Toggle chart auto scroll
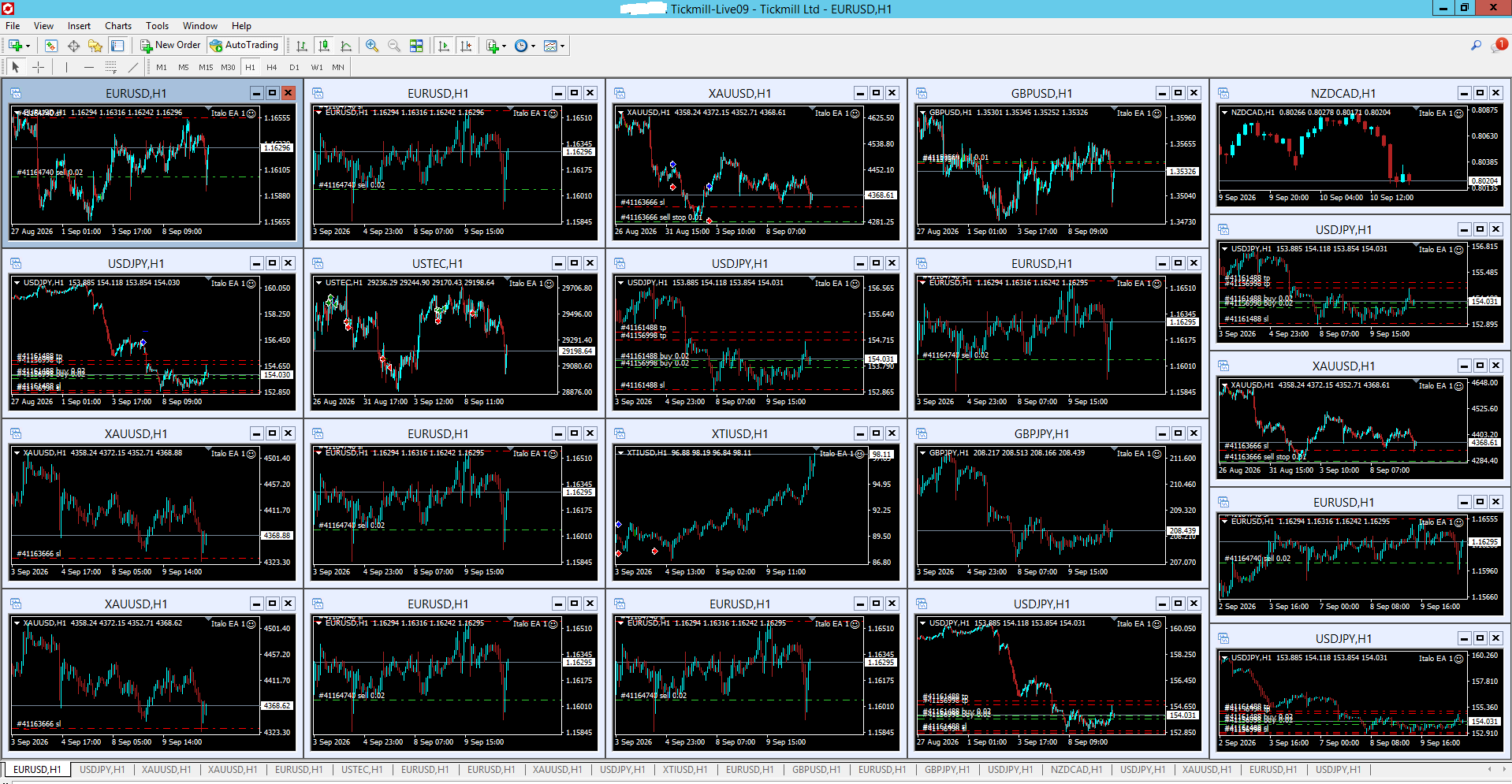 tap(444, 46)
